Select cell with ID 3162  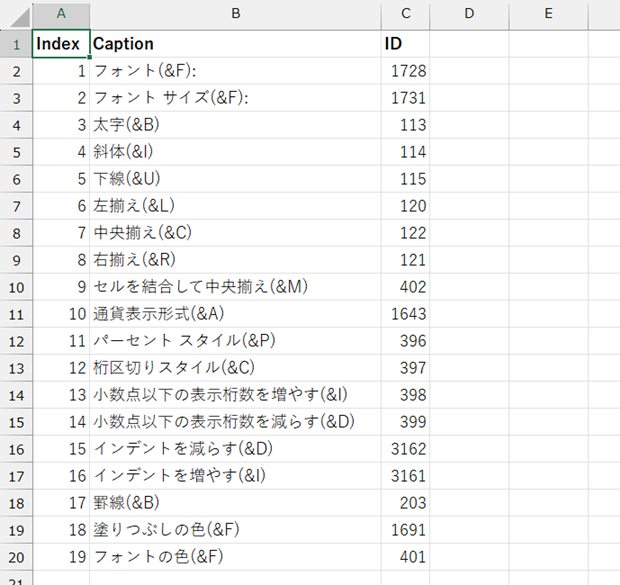(406, 449)
